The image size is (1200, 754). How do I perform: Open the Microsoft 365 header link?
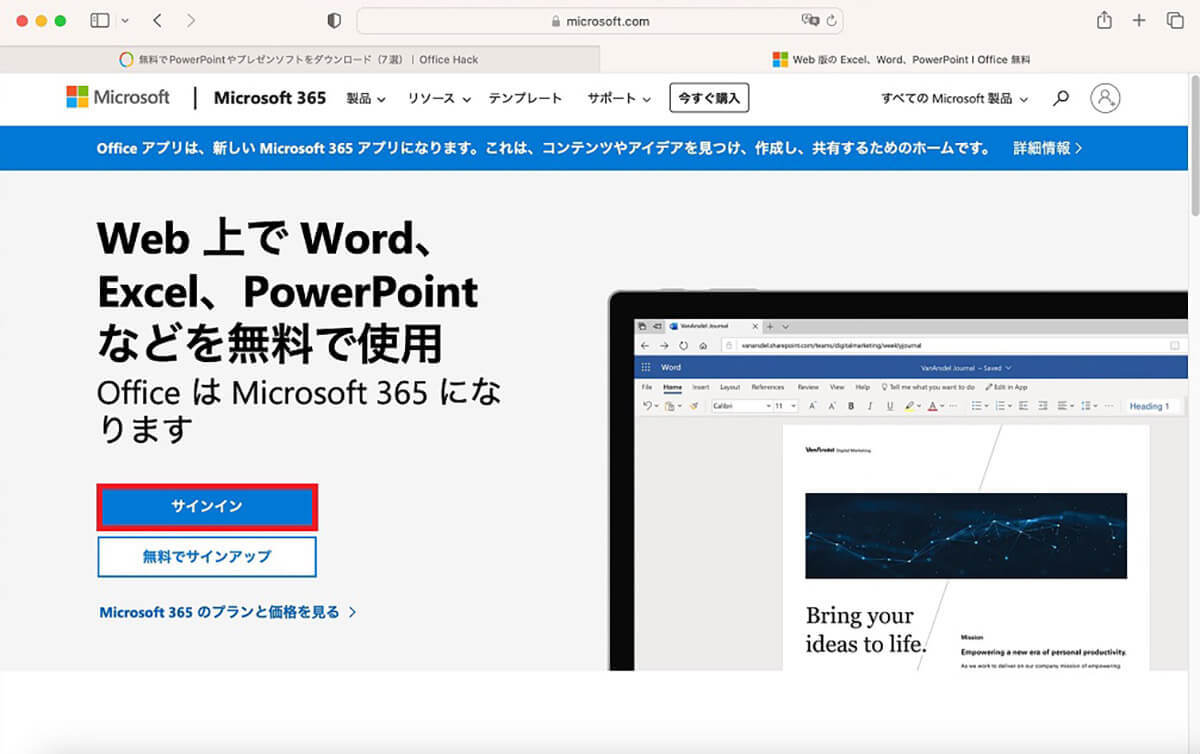[270, 98]
